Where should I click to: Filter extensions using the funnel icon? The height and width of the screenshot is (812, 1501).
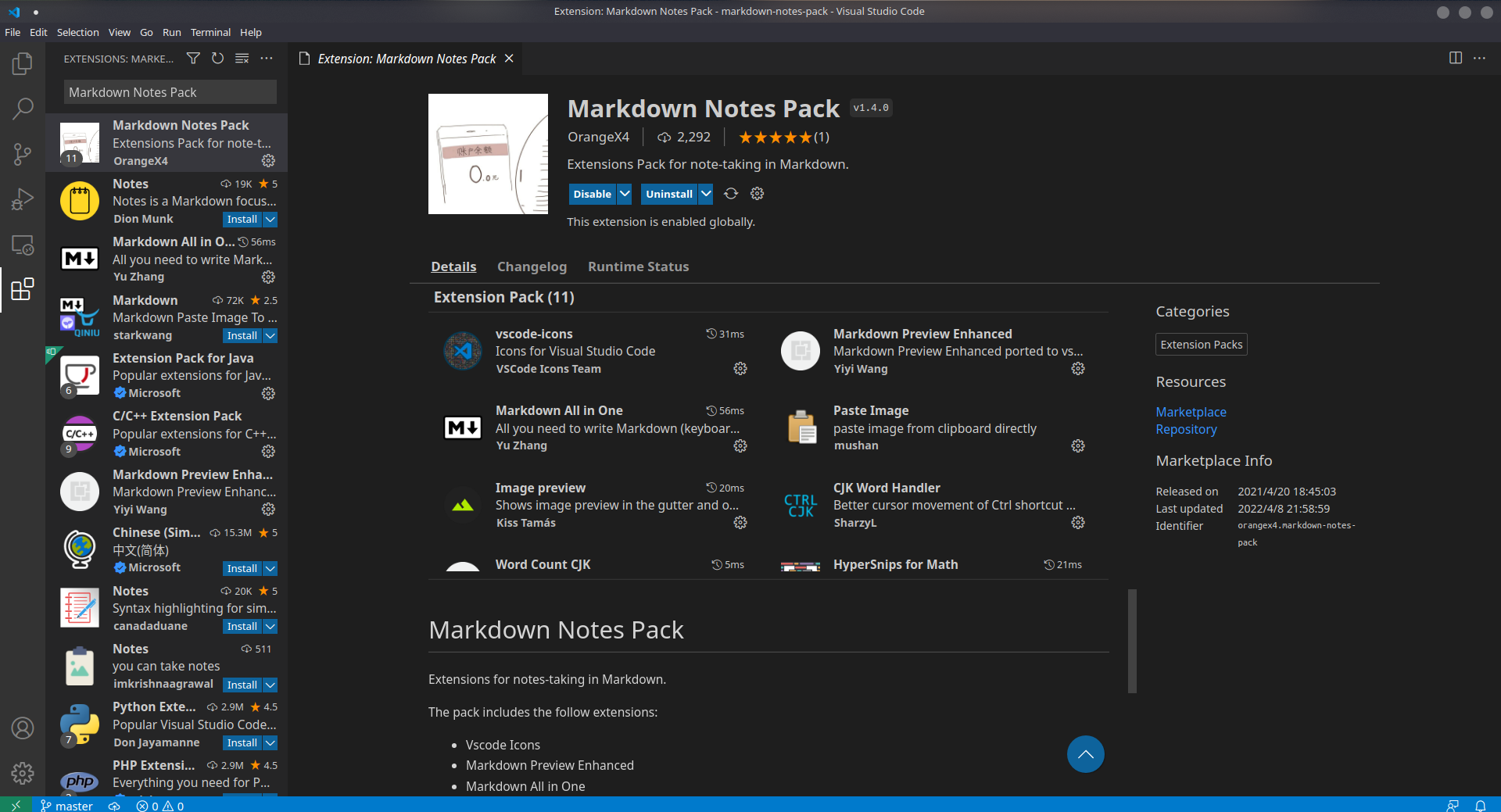(193, 59)
